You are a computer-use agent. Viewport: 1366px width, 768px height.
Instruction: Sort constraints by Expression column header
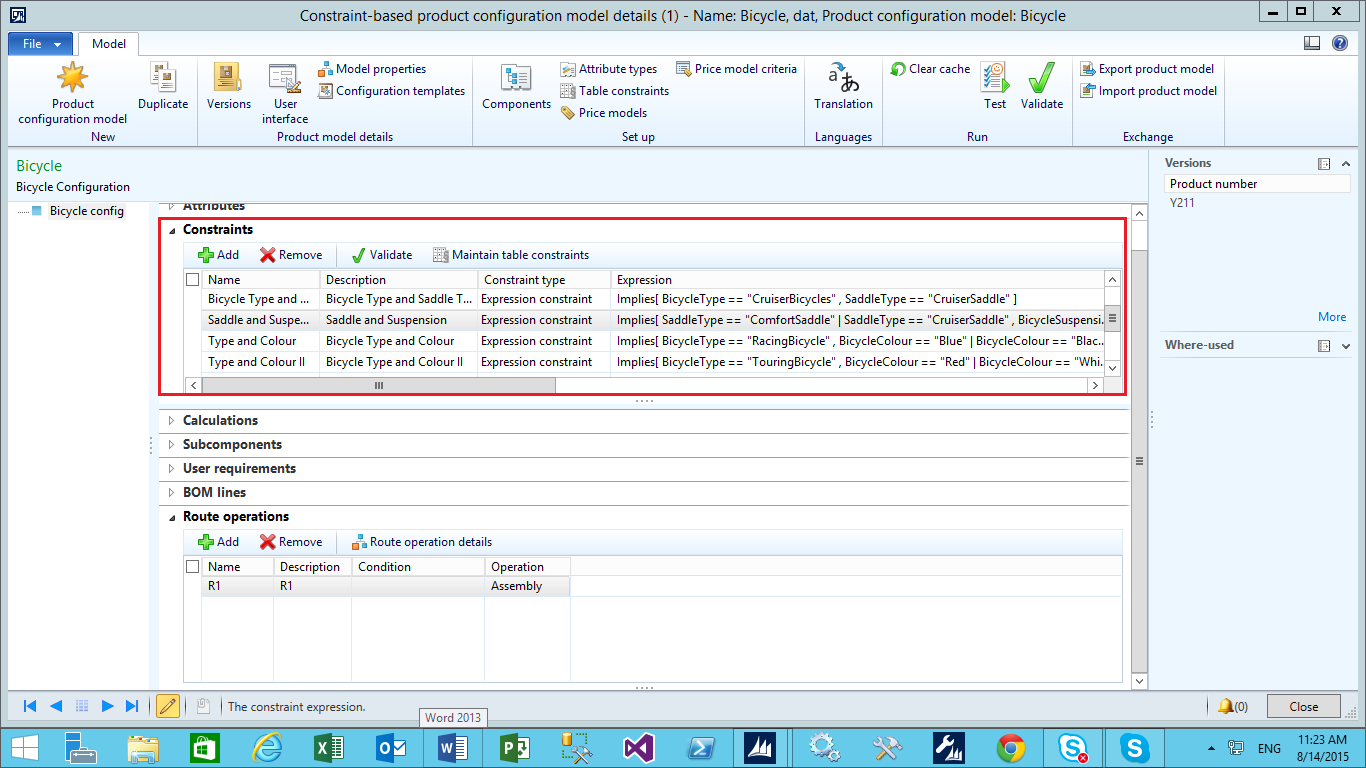pos(858,280)
